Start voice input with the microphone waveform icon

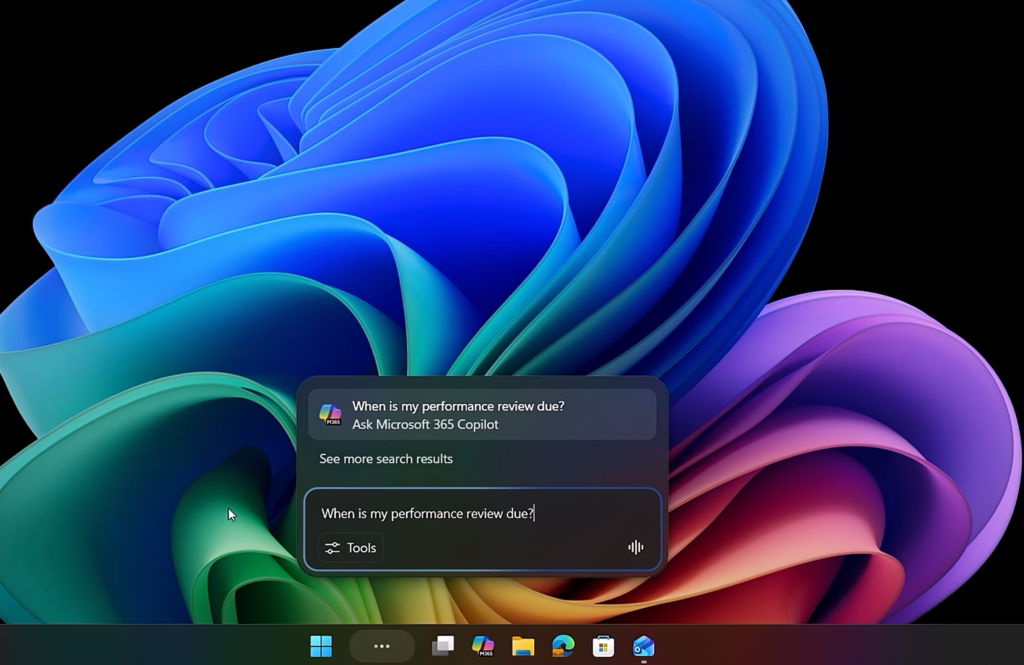point(635,547)
